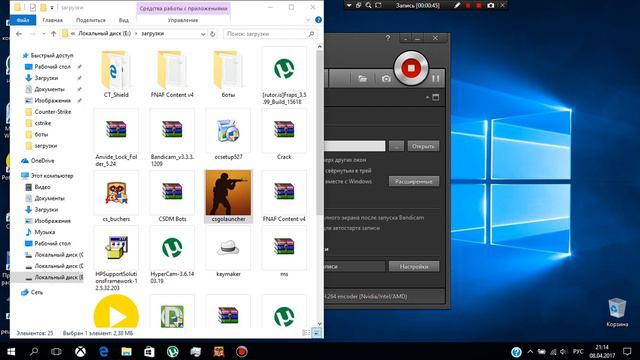Pause the Bandicam recording
Screen dimensions: 640x360
(x=436, y=78)
